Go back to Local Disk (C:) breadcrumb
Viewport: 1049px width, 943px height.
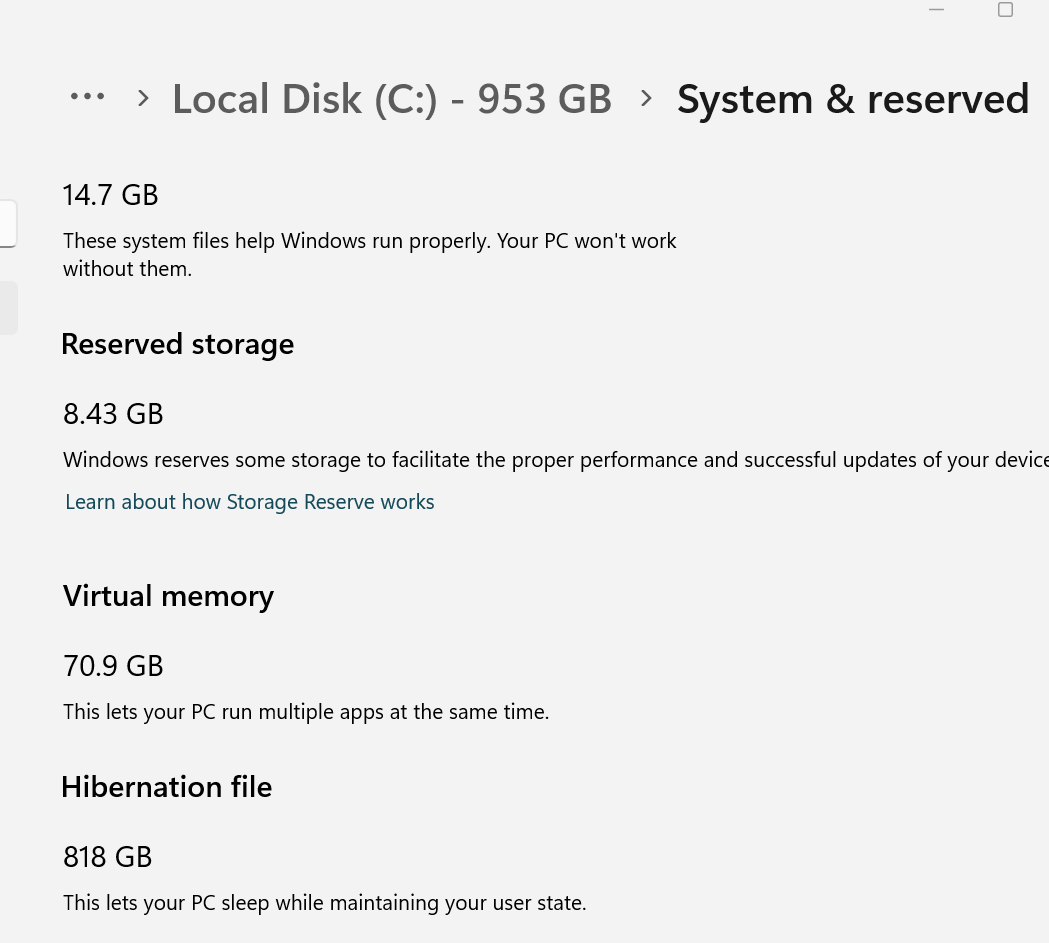(x=391, y=99)
